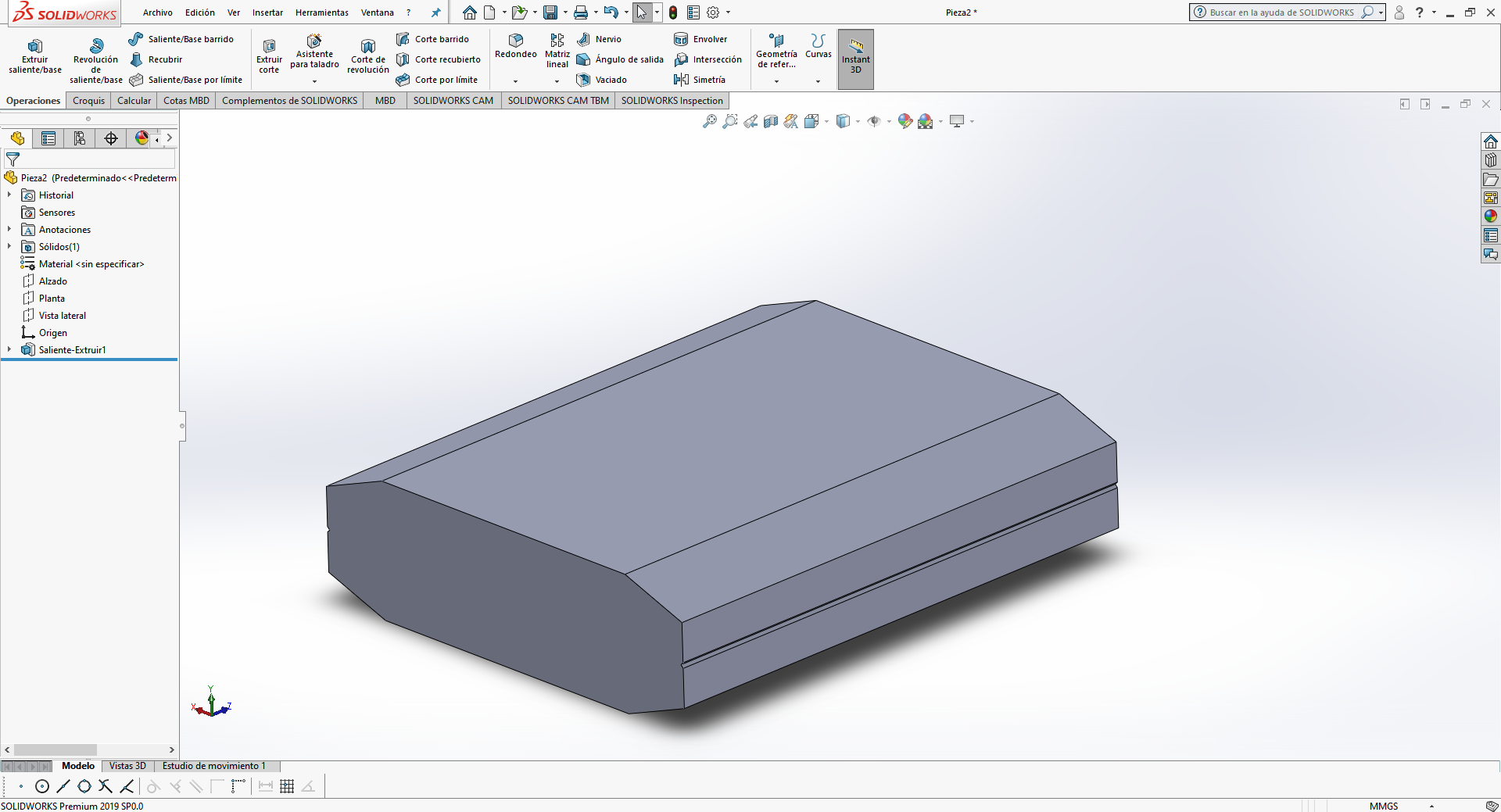Open Asistente para taladro
The image size is (1501, 812).
click(314, 52)
